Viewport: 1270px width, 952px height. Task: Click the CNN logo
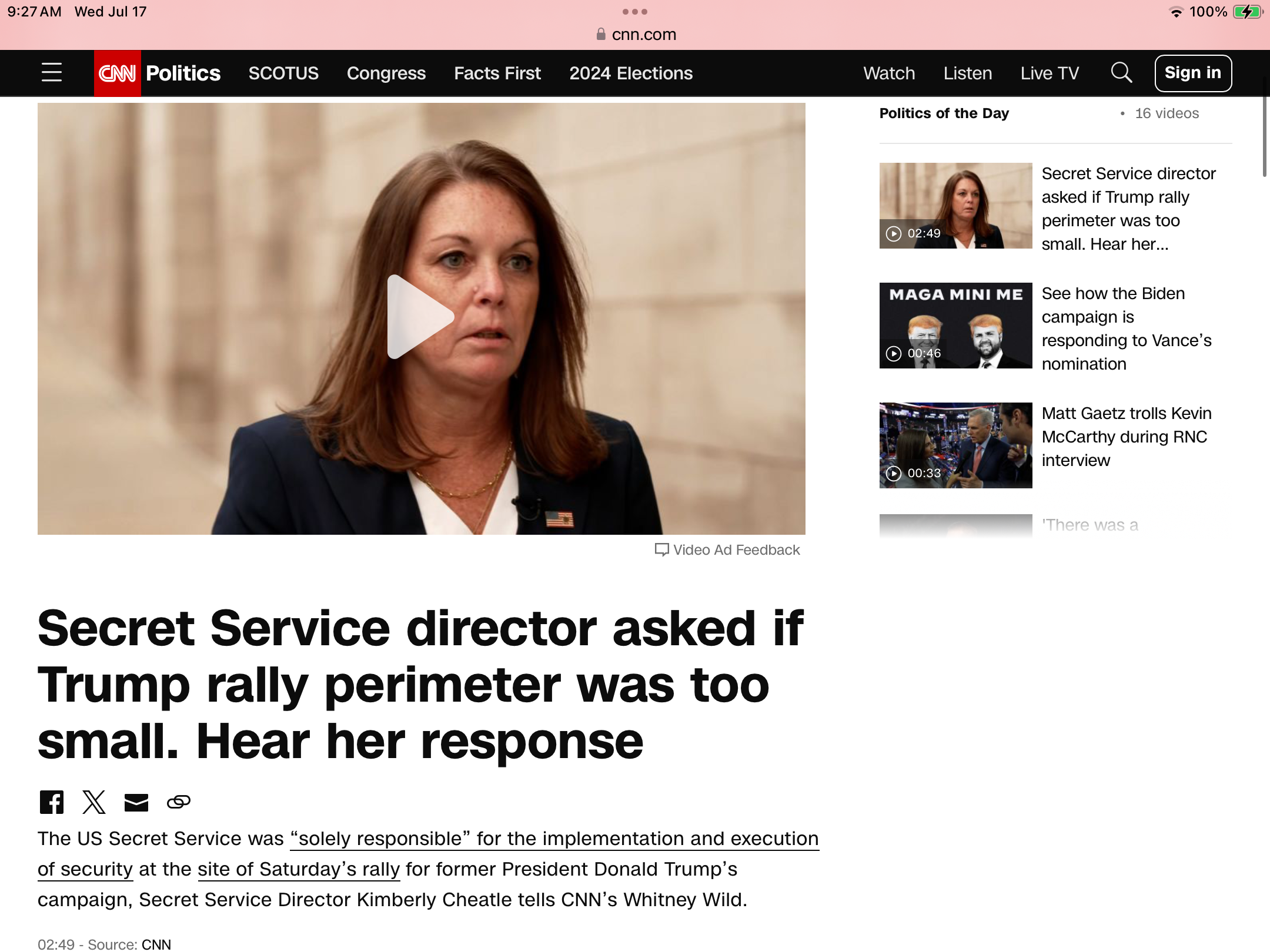point(118,73)
